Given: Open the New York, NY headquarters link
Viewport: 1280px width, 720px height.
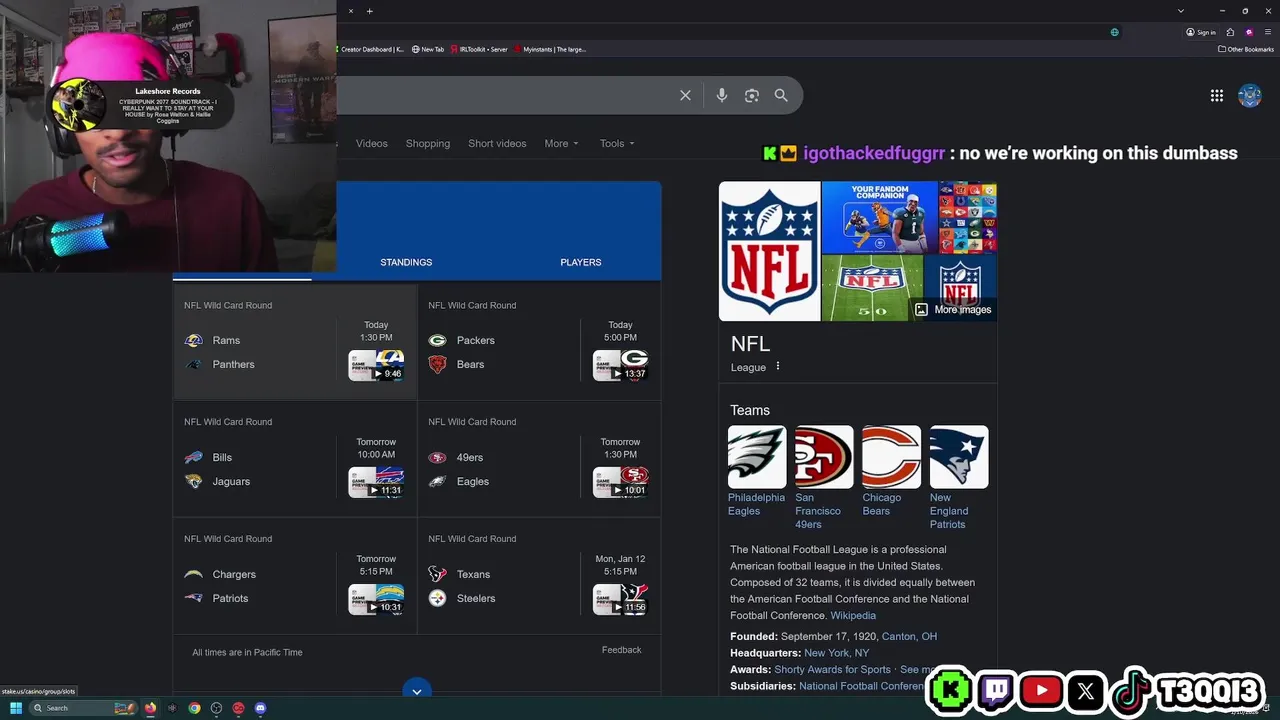Looking at the screenshot, I should click(x=837, y=653).
